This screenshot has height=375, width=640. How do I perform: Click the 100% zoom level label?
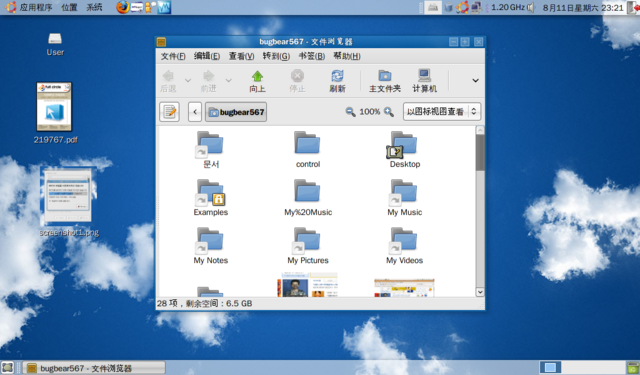coord(369,112)
